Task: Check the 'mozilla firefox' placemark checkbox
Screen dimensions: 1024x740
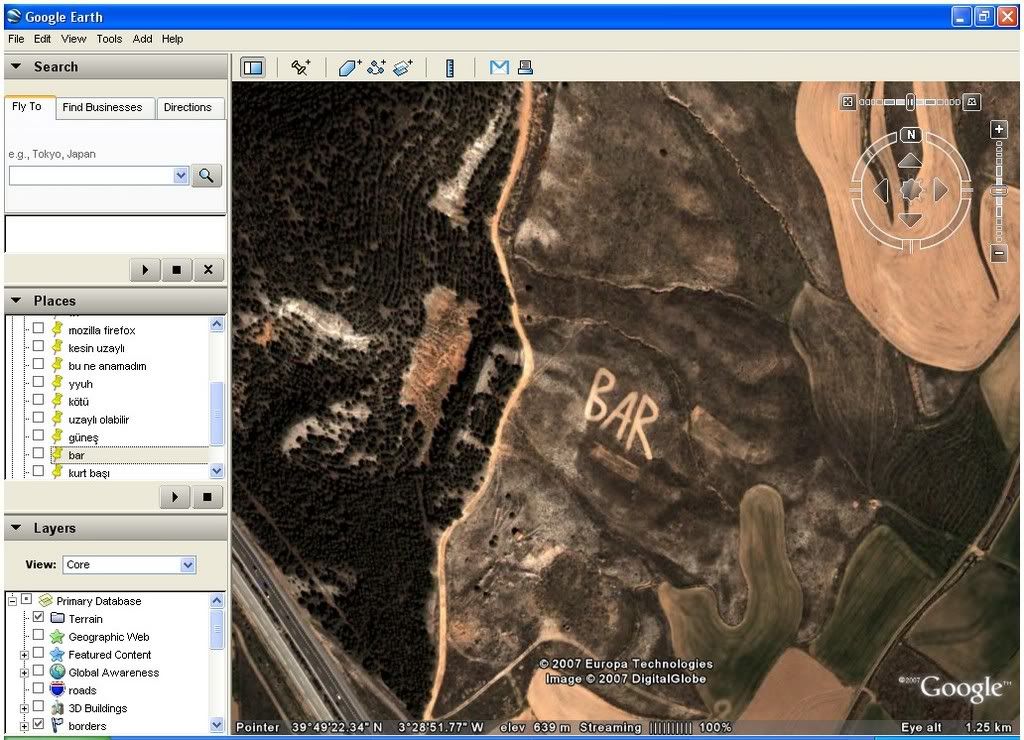Action: [x=39, y=329]
